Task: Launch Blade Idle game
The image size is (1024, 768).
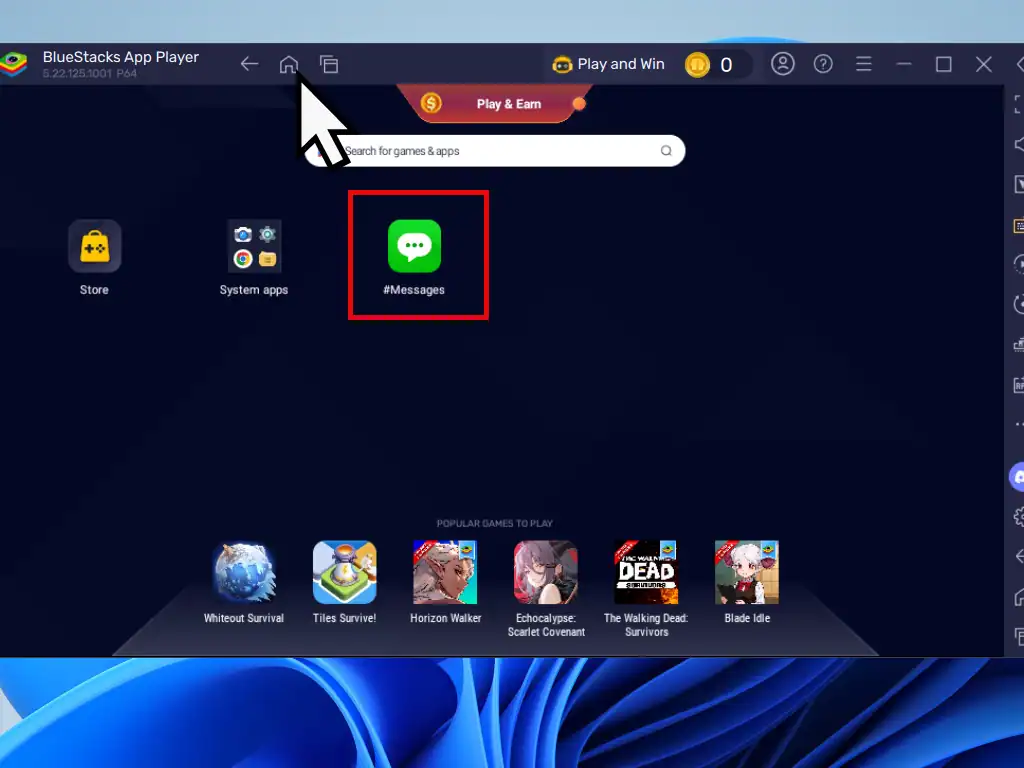Action: pyautogui.click(x=746, y=573)
